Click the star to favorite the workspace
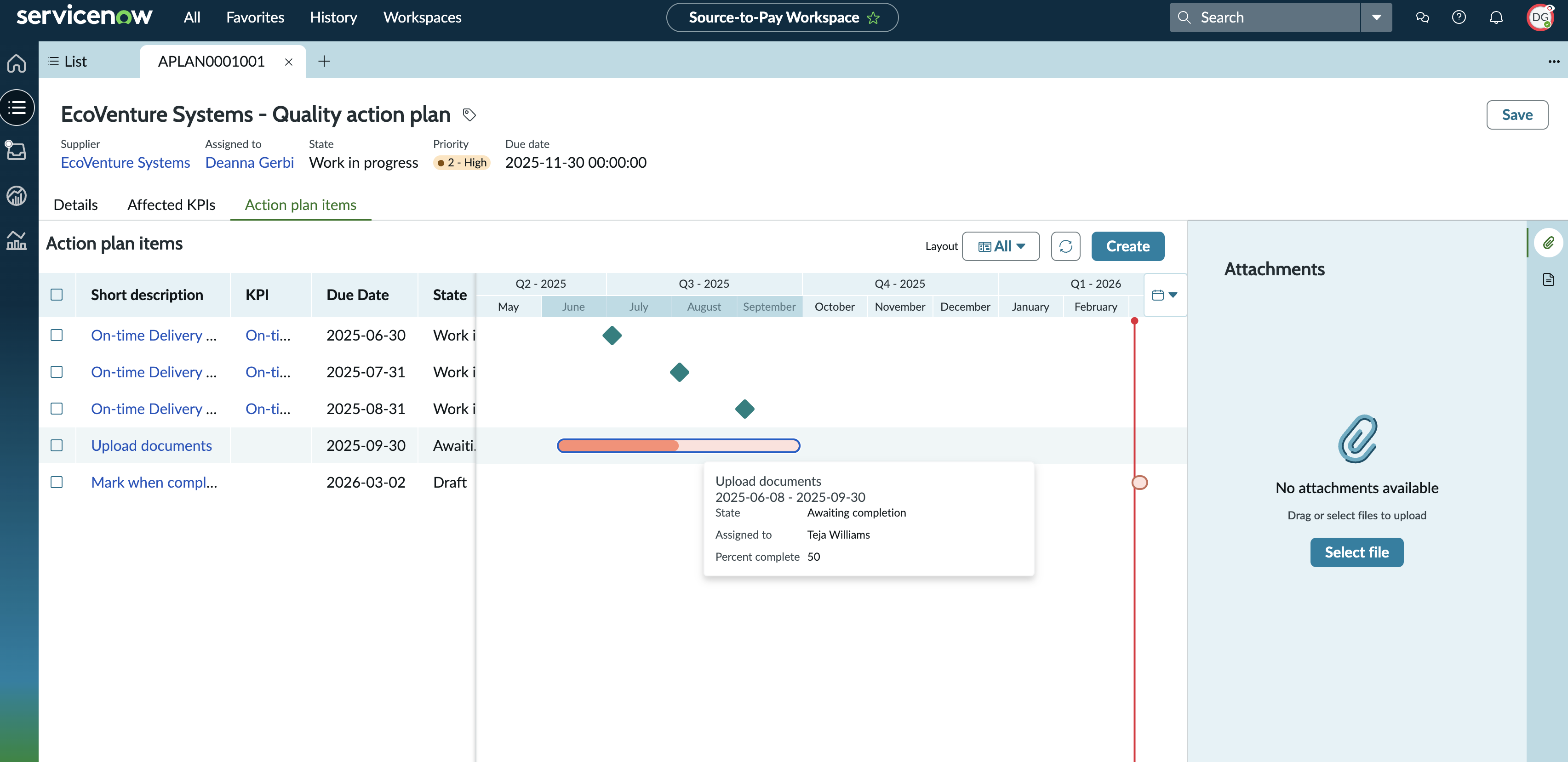1568x762 pixels. pos(874,17)
